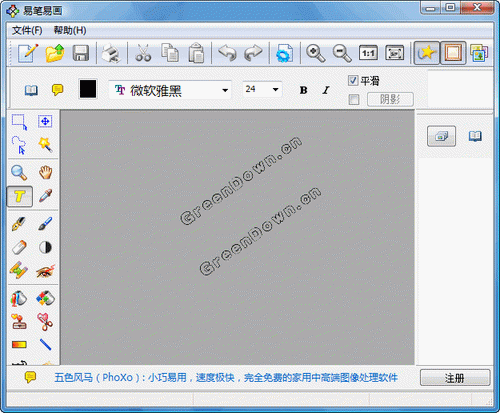Open the black text color swatch

point(88,89)
